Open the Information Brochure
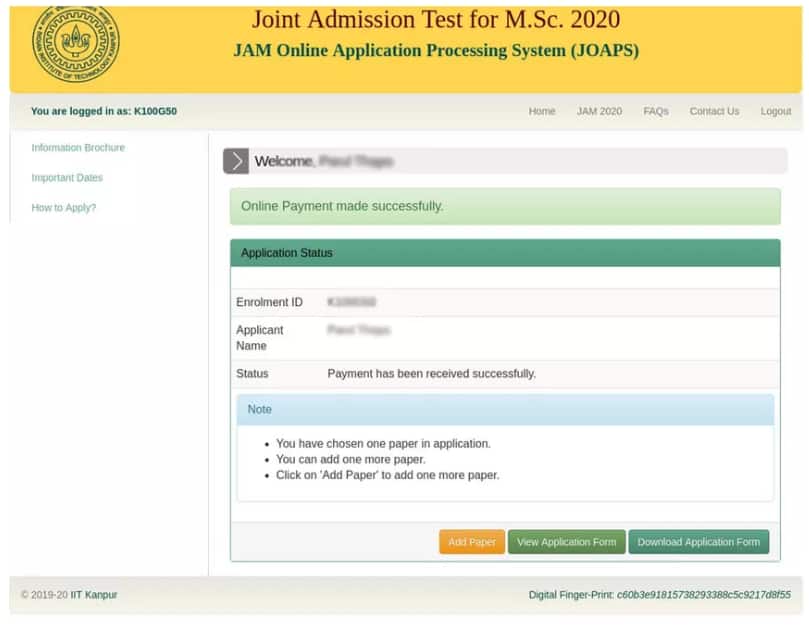The width and height of the screenshot is (809, 629). click(78, 147)
